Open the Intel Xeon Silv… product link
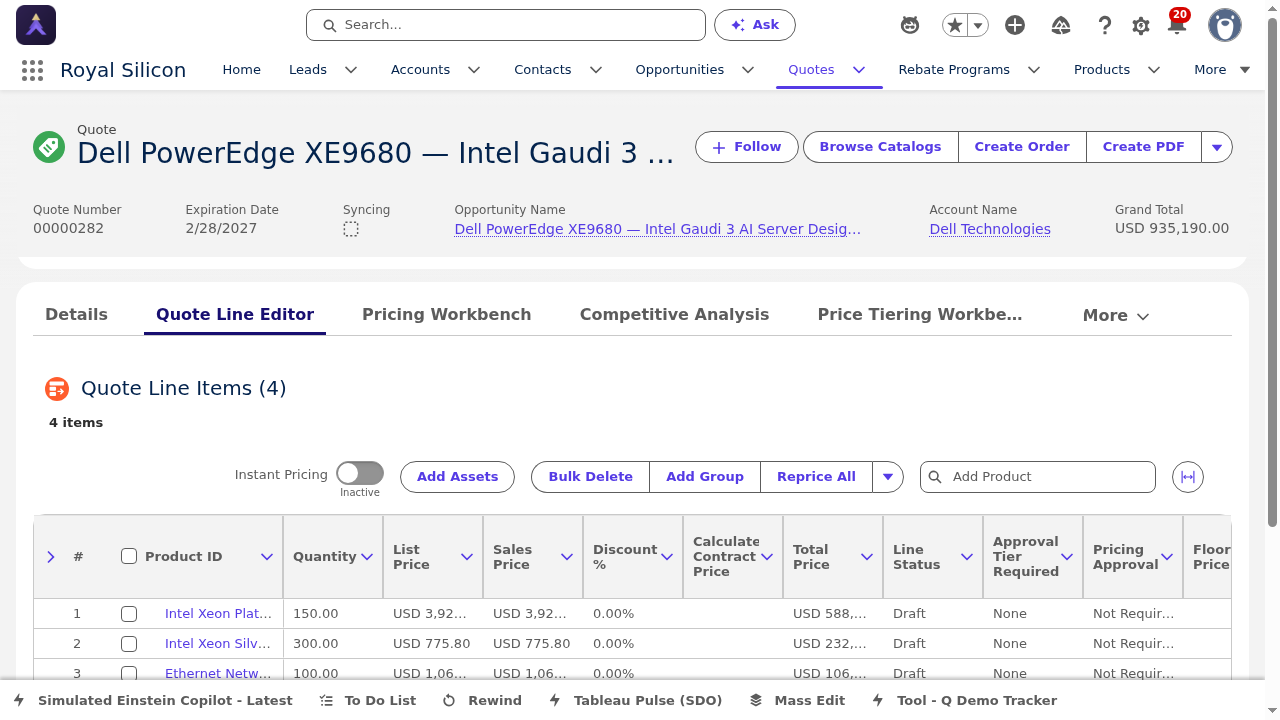This screenshot has width=1280, height=720. (x=218, y=644)
